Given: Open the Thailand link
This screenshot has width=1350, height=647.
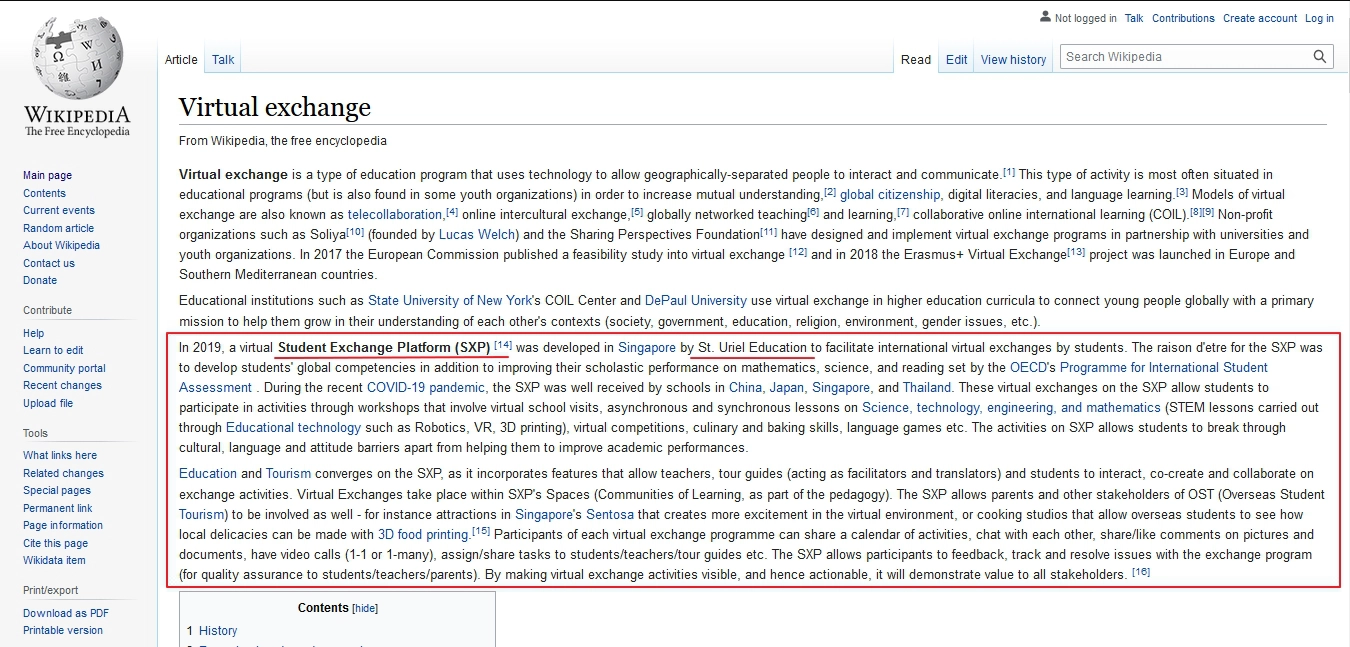Looking at the screenshot, I should pos(927,388).
